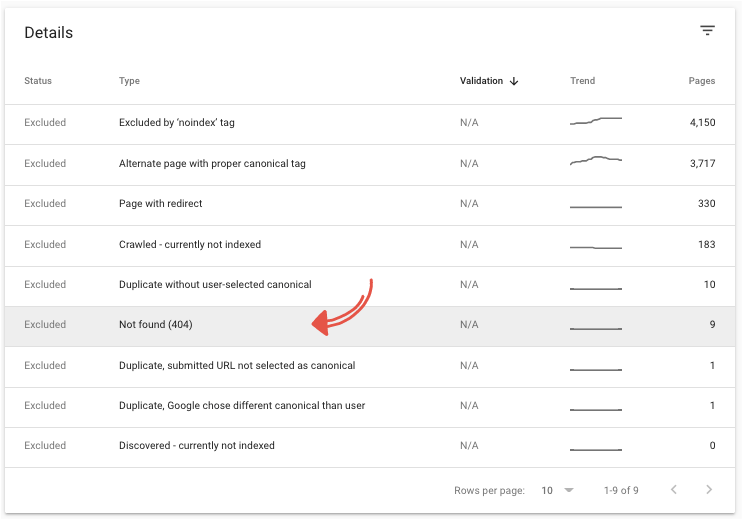Select Duplicate, Google chose different canonical row

[242, 406]
